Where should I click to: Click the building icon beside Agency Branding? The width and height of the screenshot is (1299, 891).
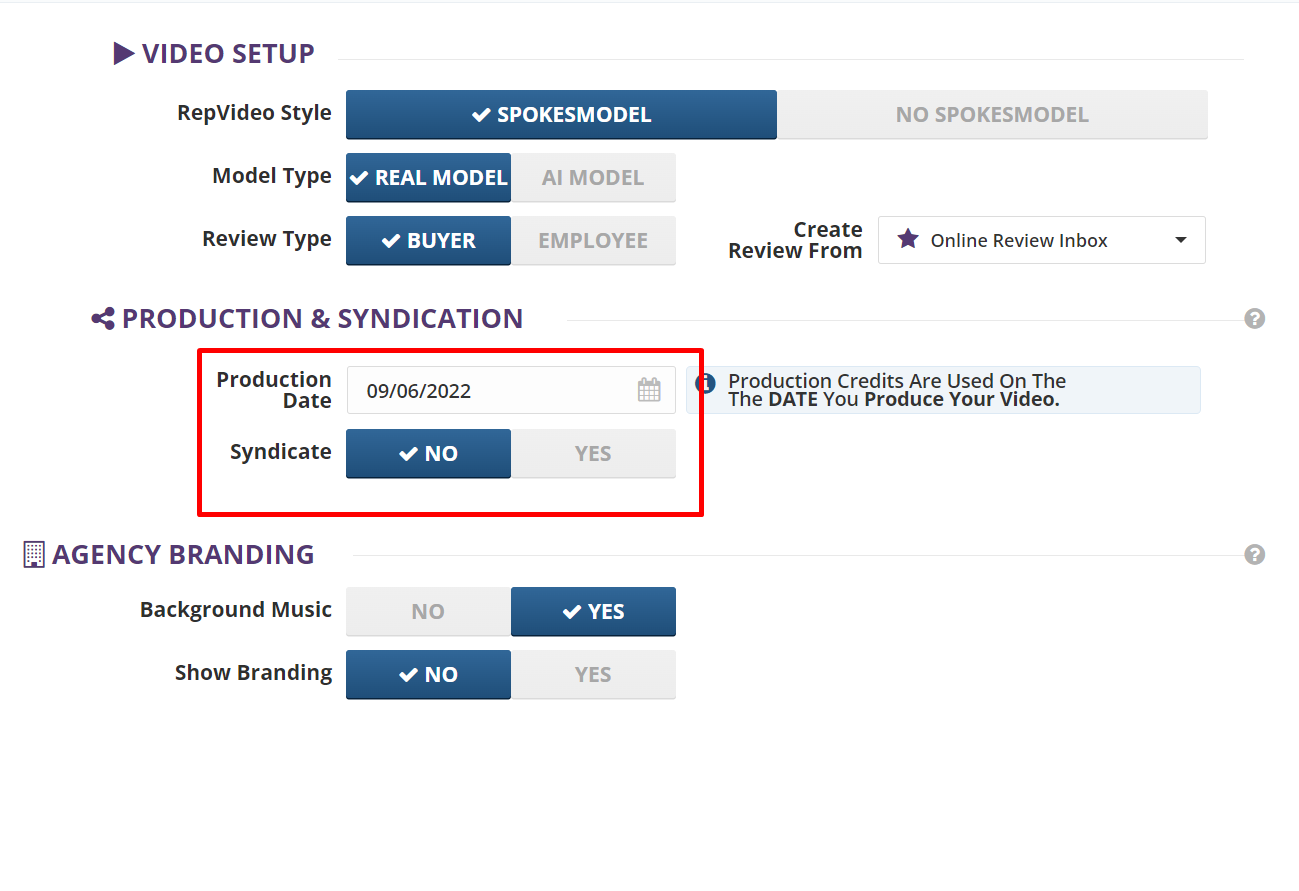point(34,555)
